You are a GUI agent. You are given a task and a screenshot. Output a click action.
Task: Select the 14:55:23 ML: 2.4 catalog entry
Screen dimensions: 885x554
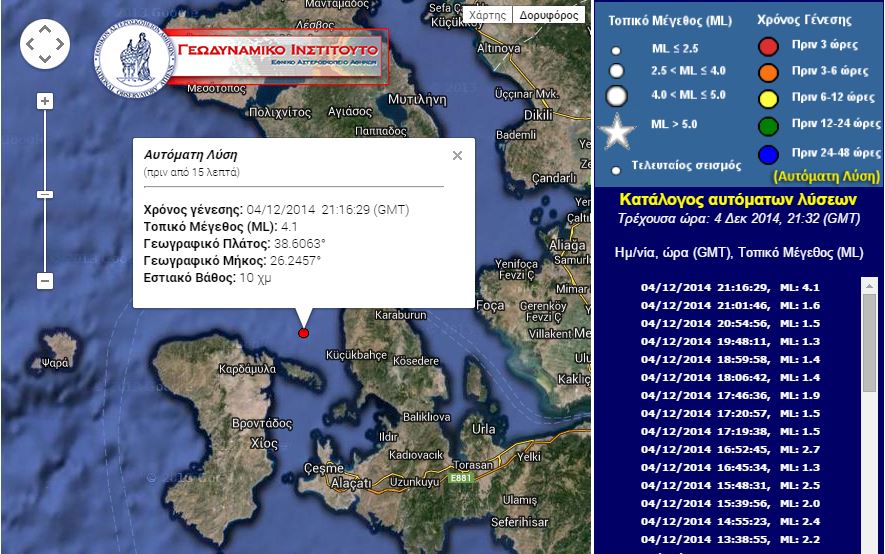(x=730, y=522)
